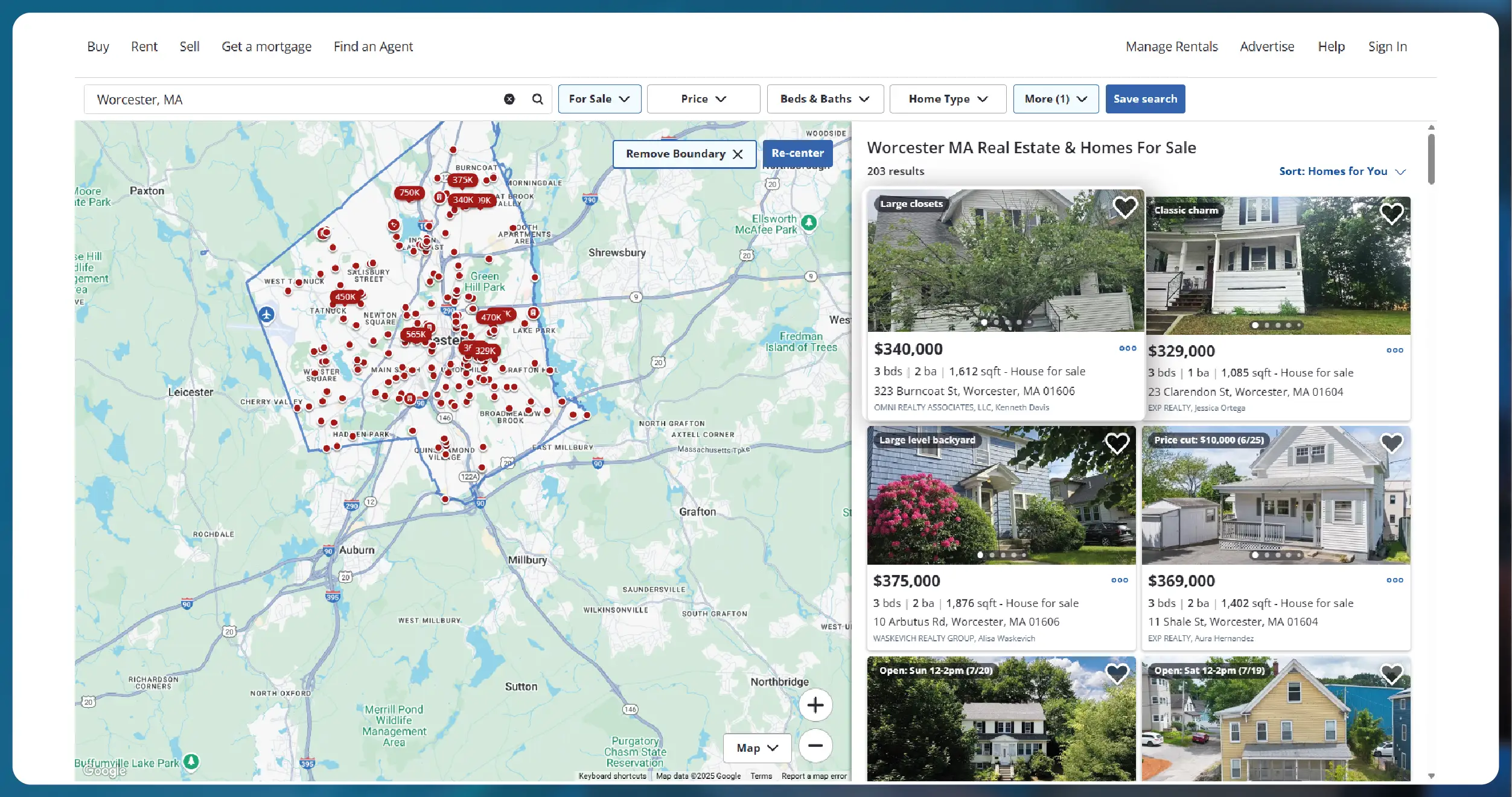Go to Get a mortgage

click(266, 46)
